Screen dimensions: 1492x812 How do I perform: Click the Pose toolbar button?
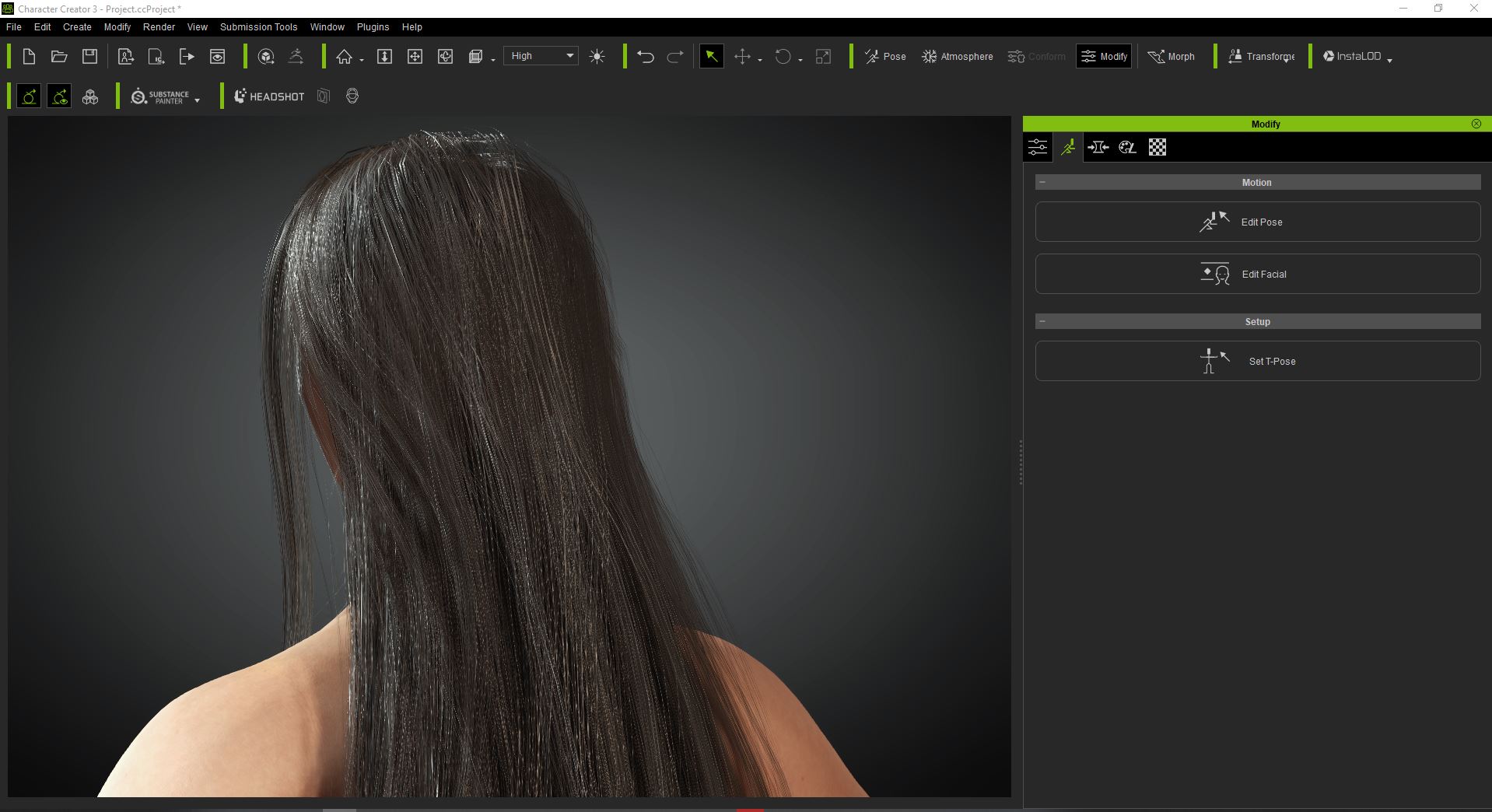[x=885, y=56]
